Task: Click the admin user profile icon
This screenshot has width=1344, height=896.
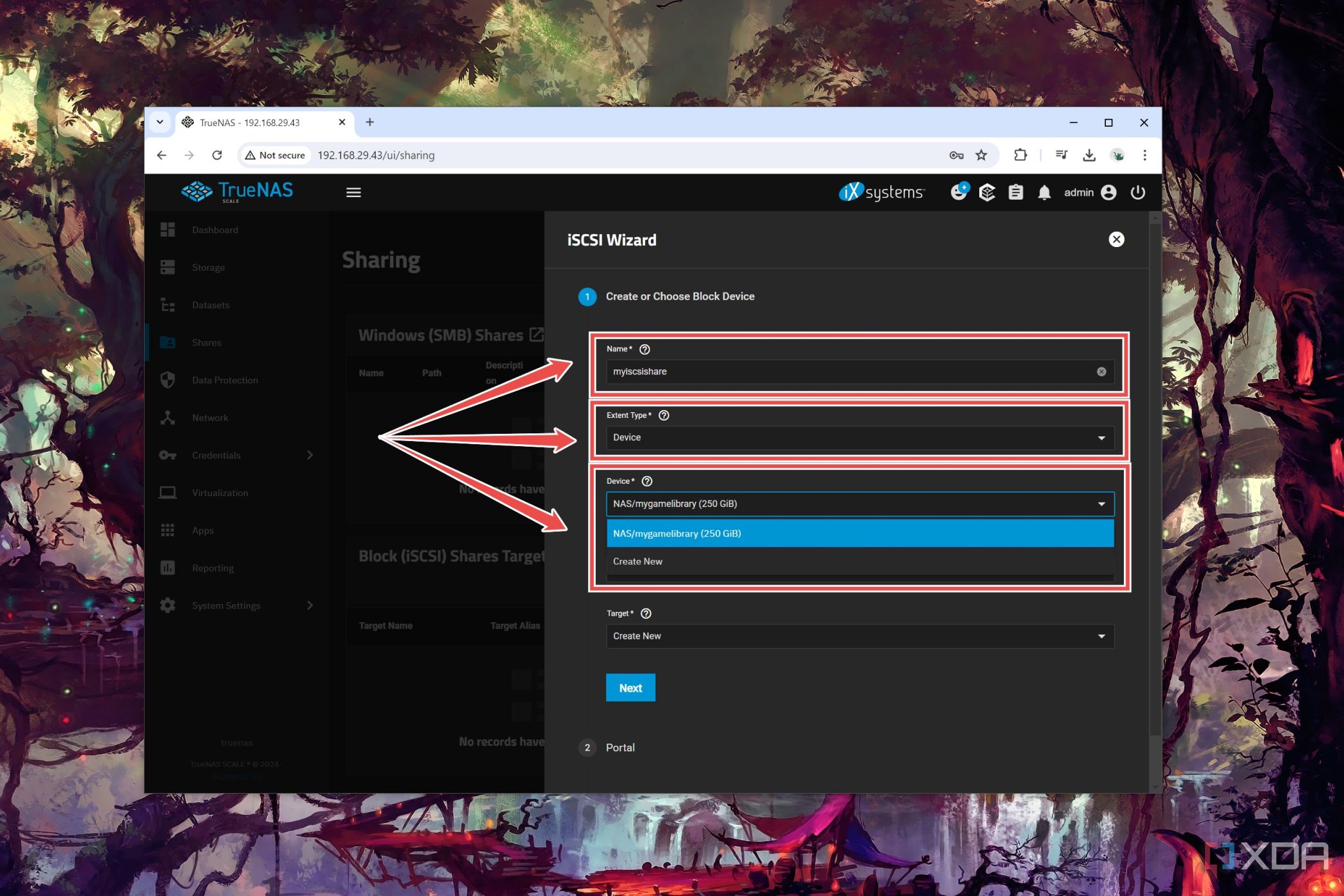Action: pyautogui.click(x=1108, y=192)
